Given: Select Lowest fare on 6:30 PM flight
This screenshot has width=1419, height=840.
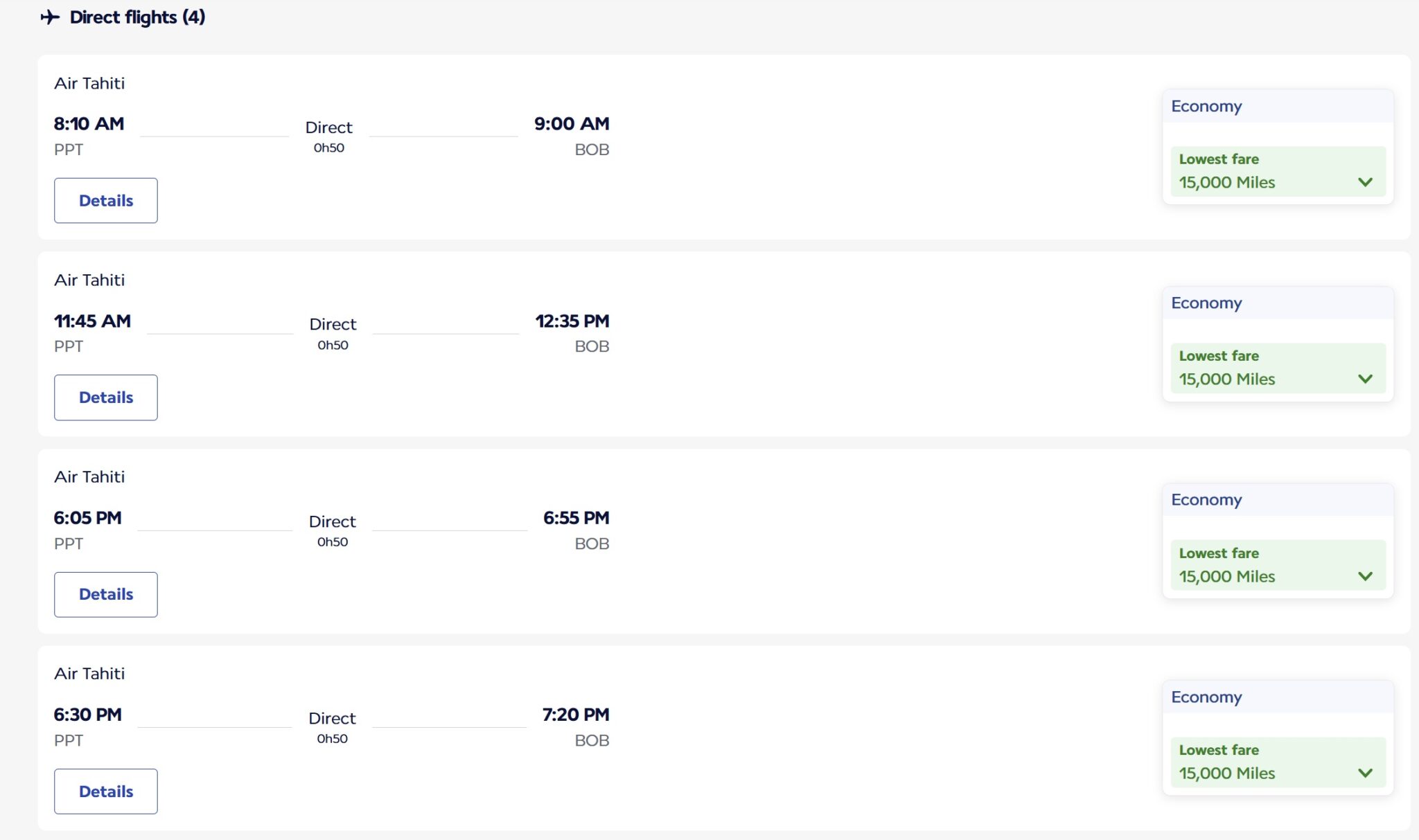Looking at the screenshot, I should point(1278,762).
